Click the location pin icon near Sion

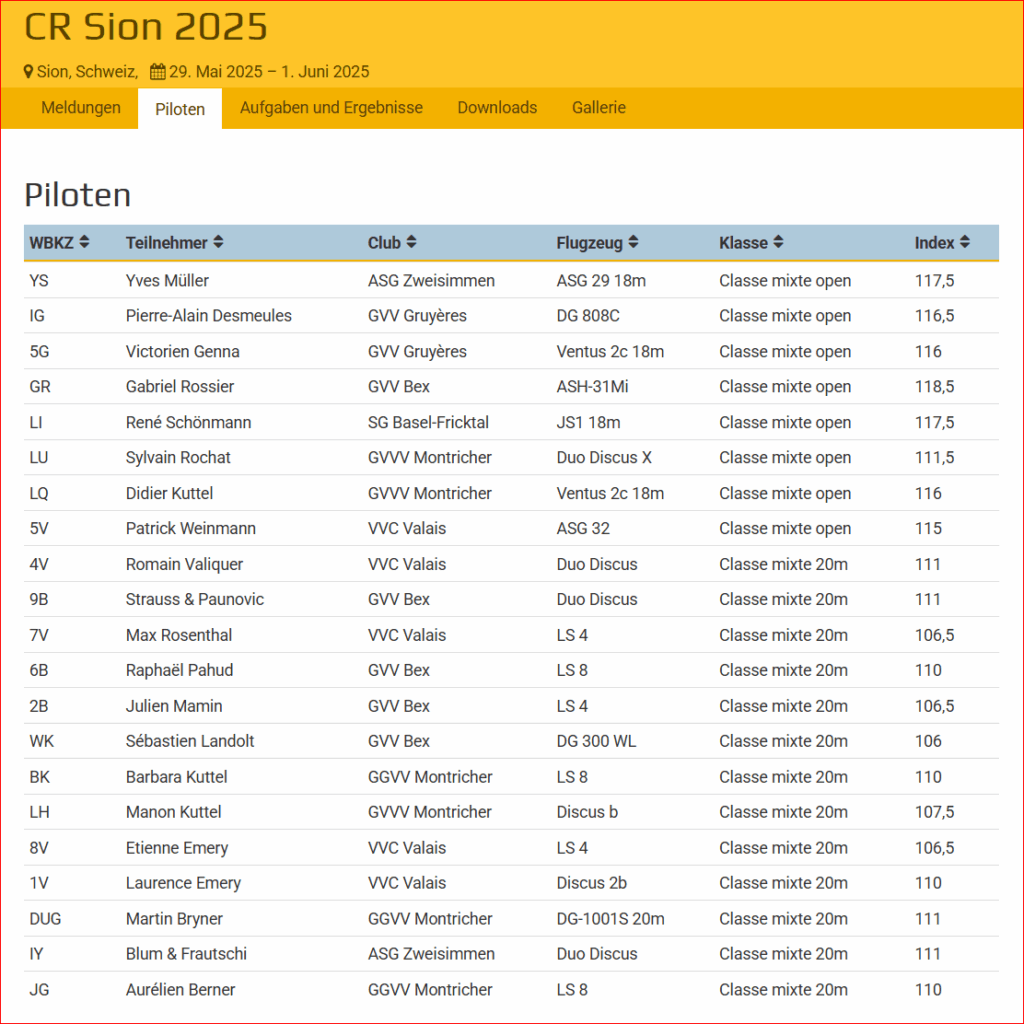tap(28, 72)
